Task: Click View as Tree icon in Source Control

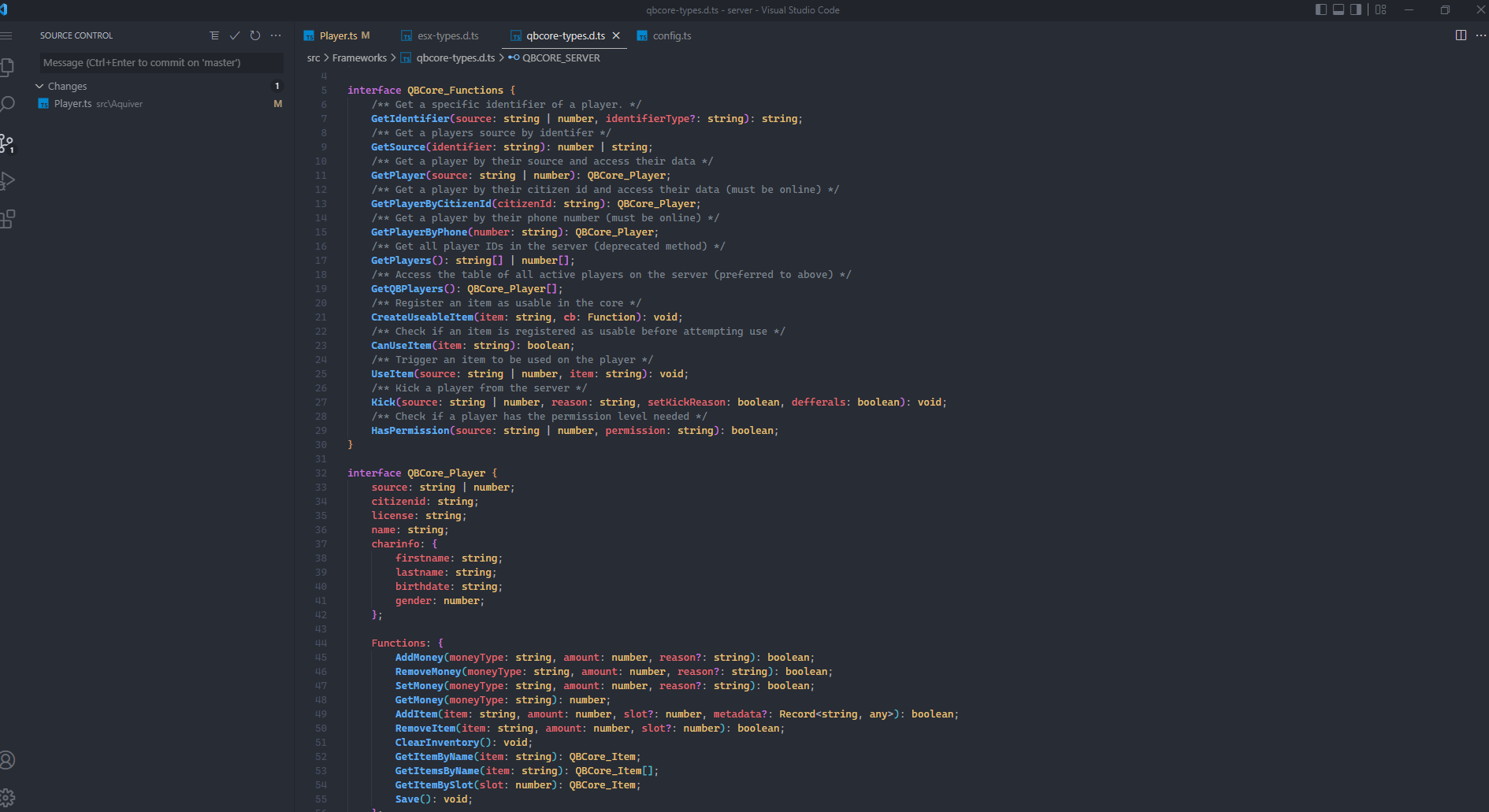Action: 214,35
